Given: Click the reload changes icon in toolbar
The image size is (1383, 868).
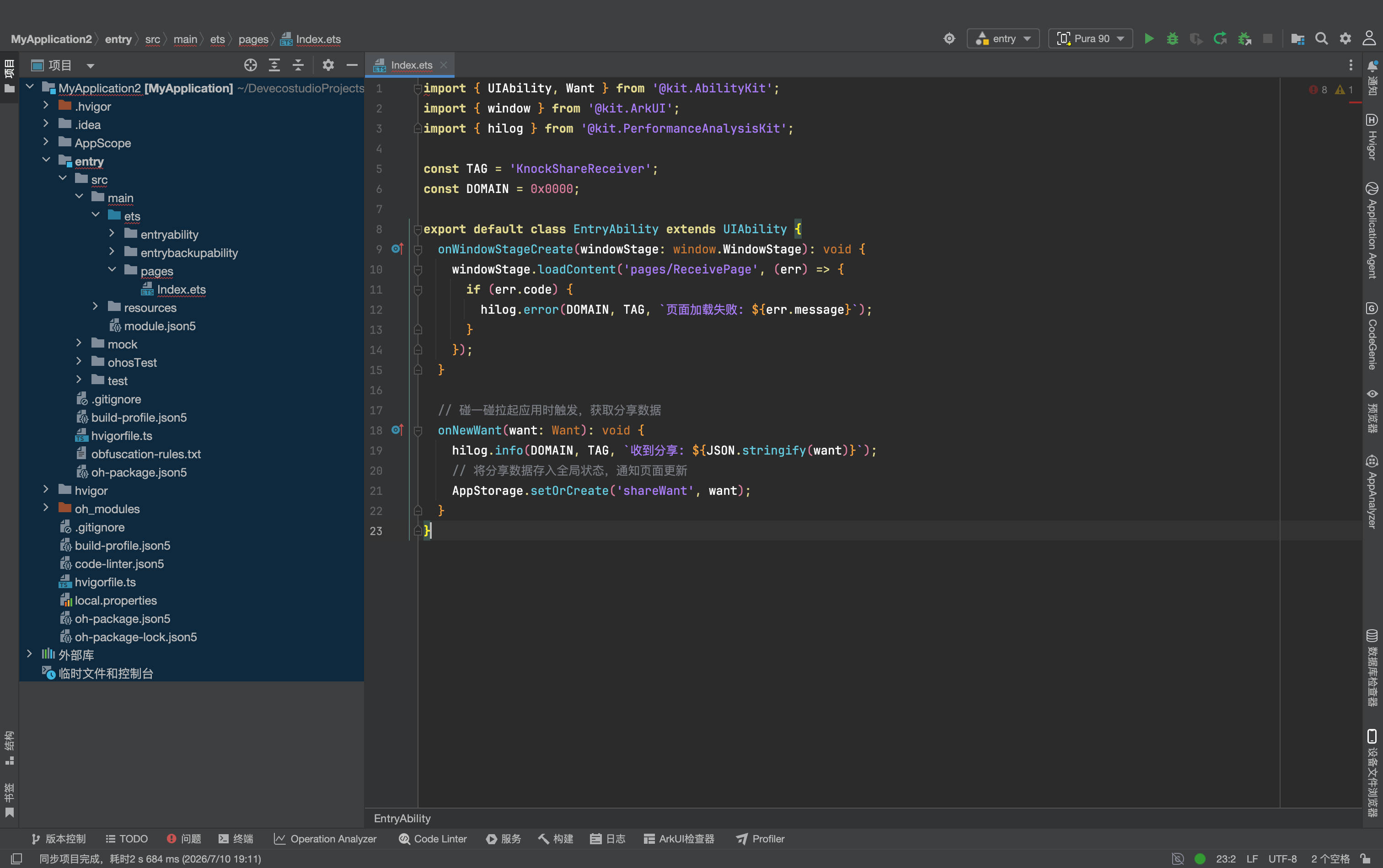Looking at the screenshot, I should 1220,38.
